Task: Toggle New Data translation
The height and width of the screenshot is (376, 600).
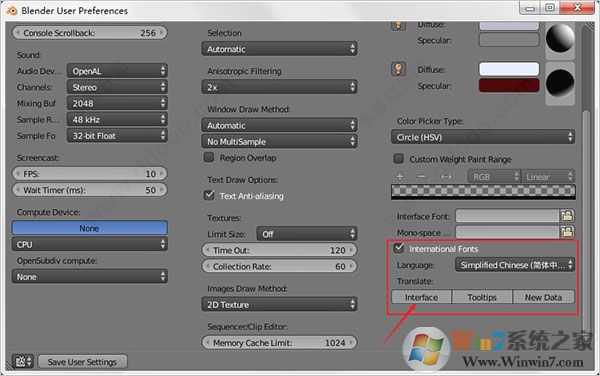Action: (x=543, y=297)
